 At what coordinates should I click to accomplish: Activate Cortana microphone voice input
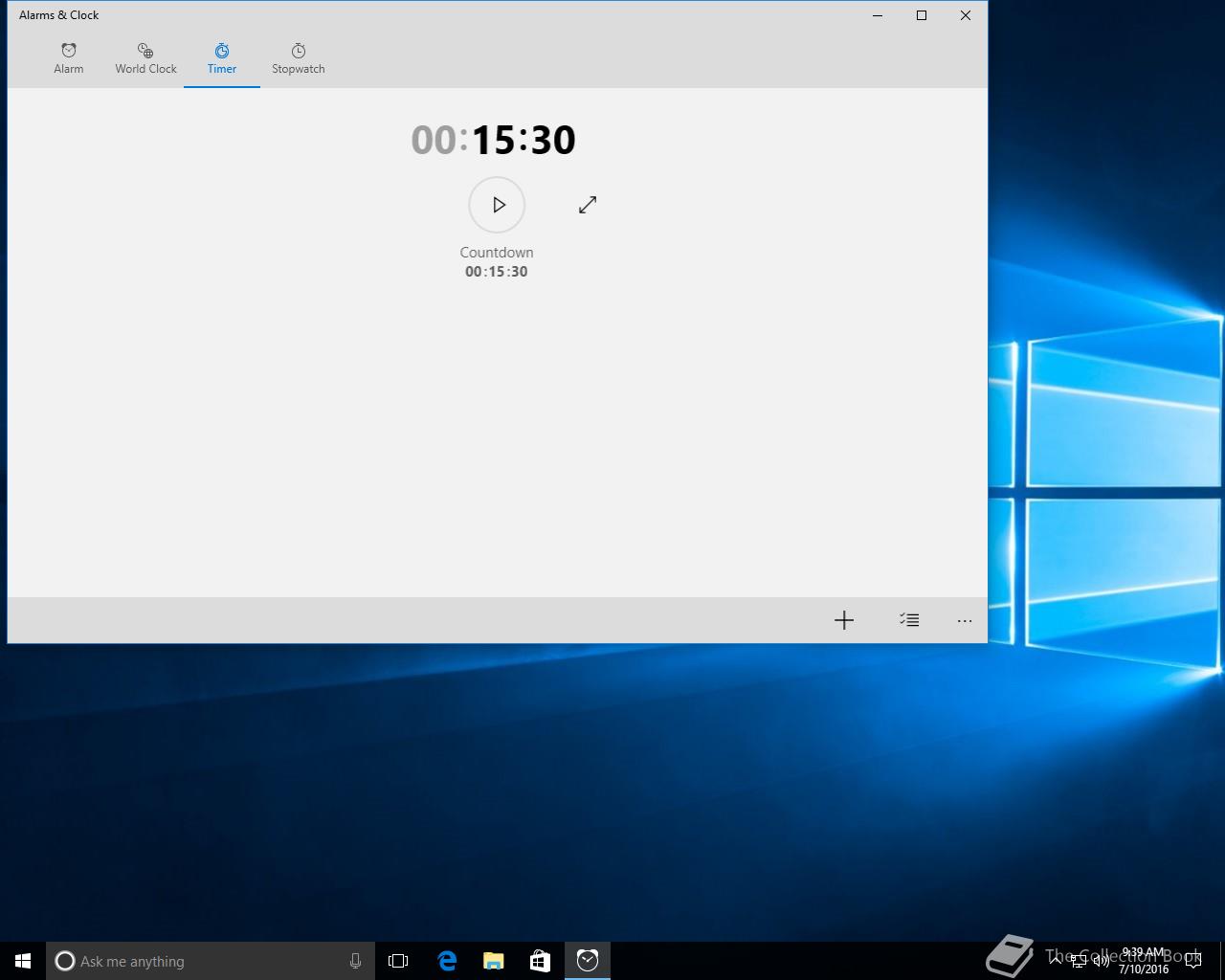pos(355,961)
